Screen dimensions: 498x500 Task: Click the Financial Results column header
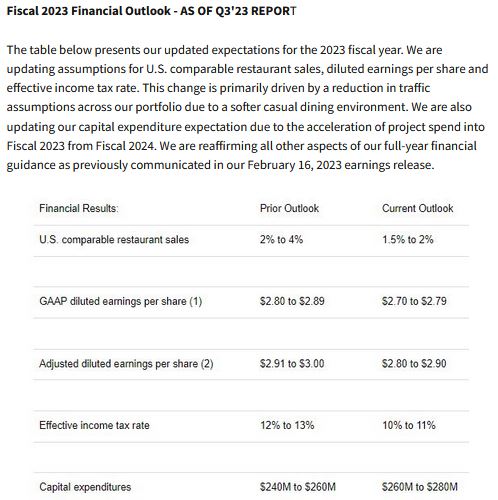click(x=79, y=208)
